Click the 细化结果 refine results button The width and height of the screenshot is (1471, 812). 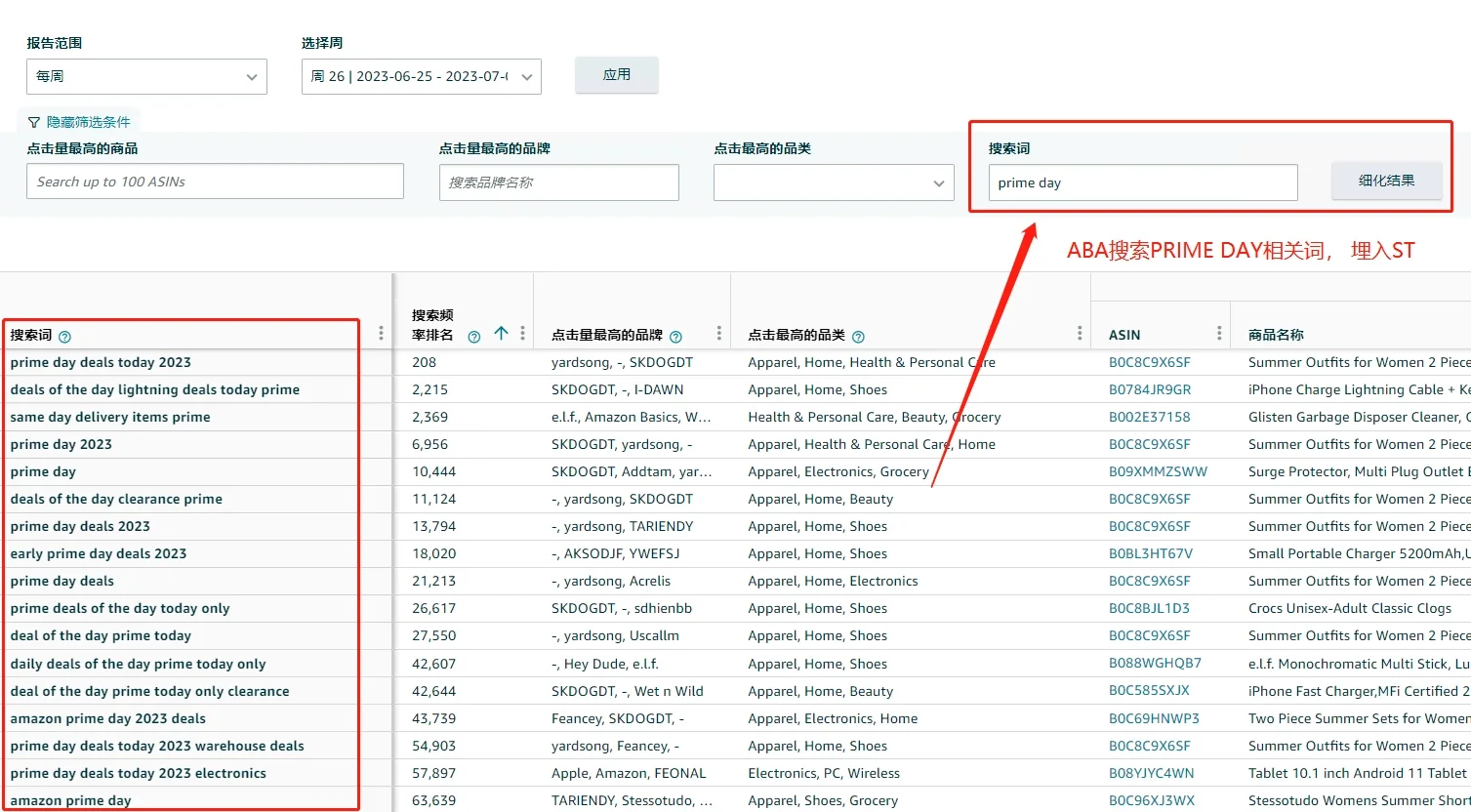tap(1387, 181)
